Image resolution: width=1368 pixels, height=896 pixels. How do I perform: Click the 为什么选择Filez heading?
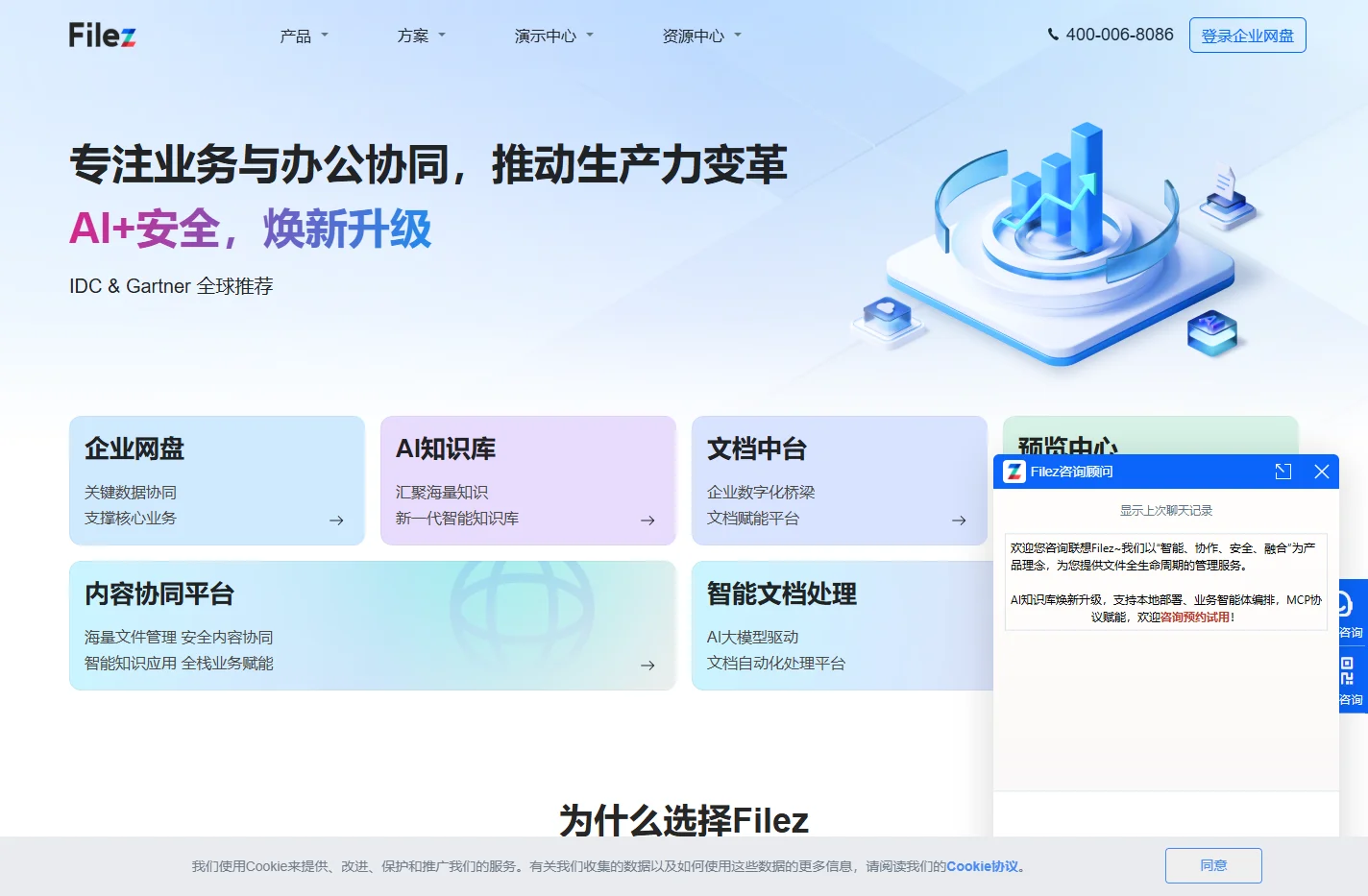[684, 820]
